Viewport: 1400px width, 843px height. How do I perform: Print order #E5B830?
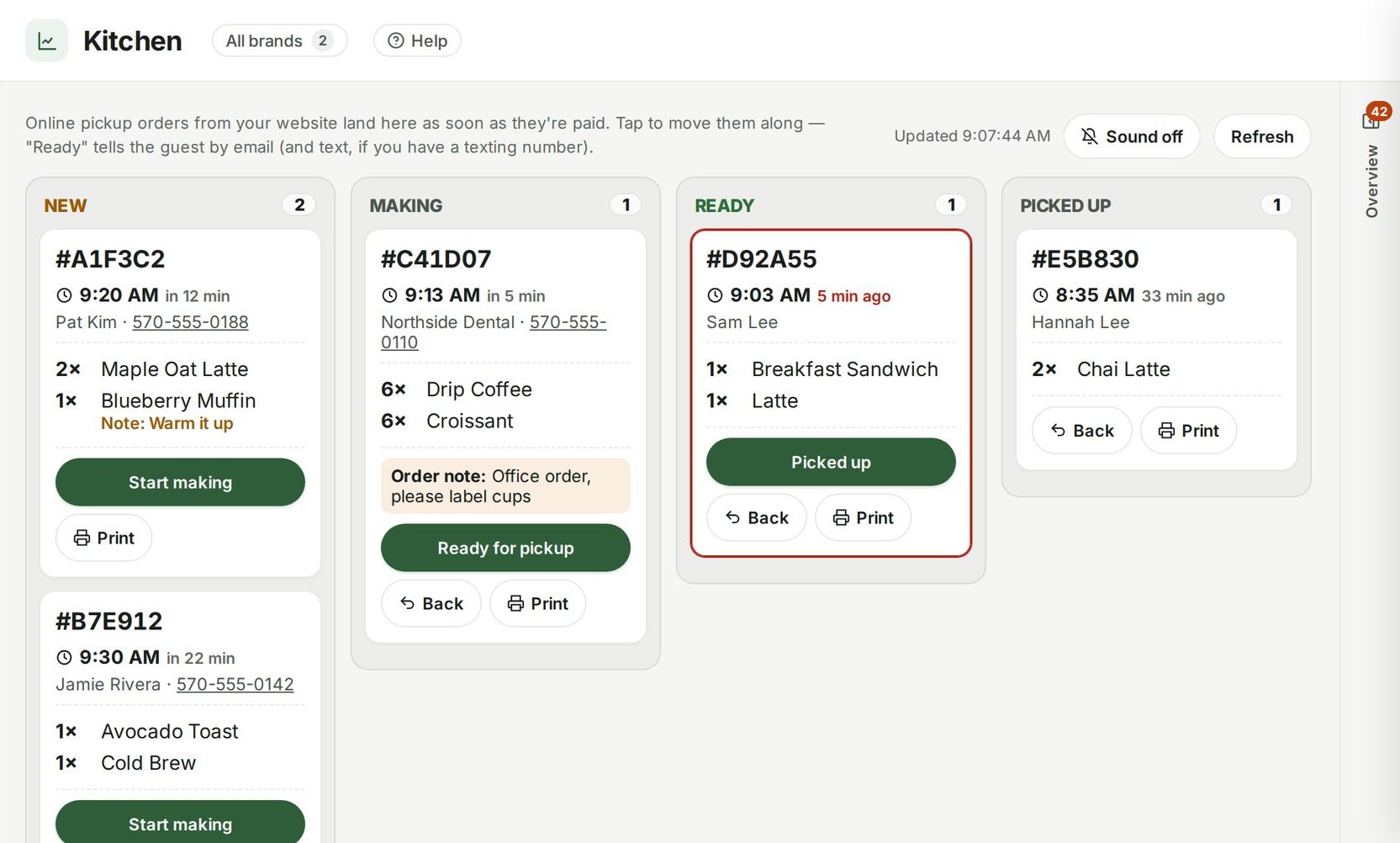[x=1188, y=431]
